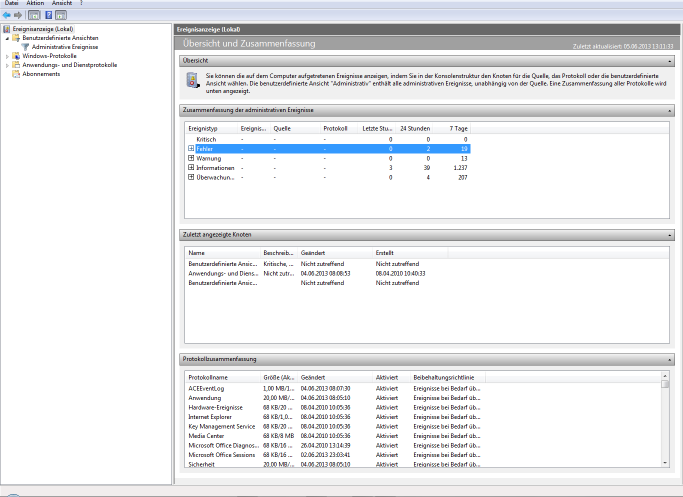Expand the Windows-Protokolle tree node
The height and width of the screenshot is (497, 683).
pos(7,56)
